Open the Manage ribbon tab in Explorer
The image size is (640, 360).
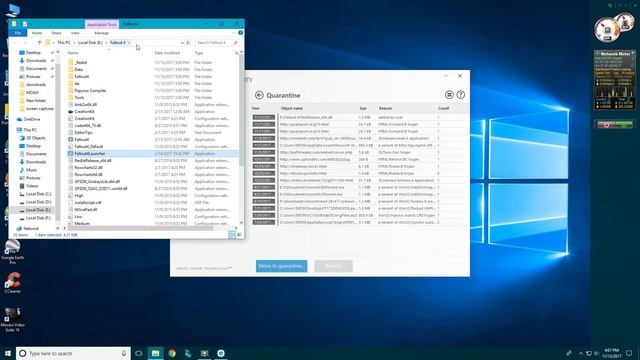coord(102,33)
